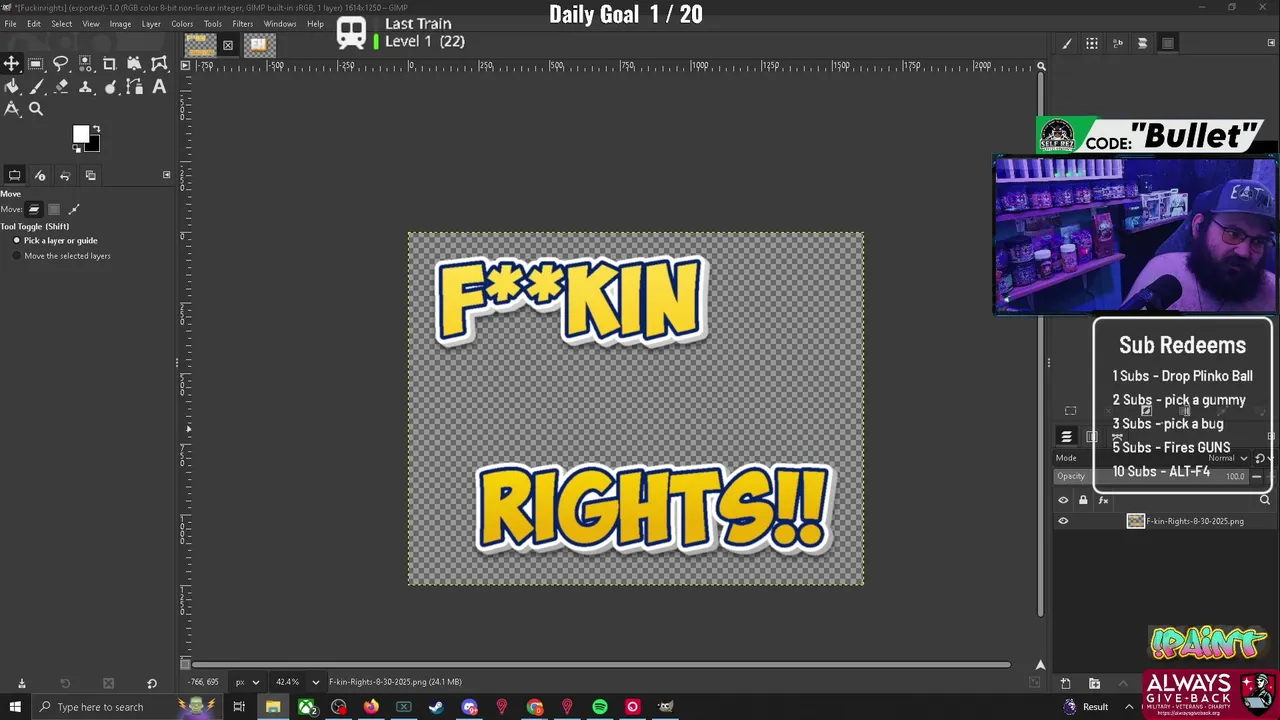Select the Rectangle Select tool

(x=36, y=64)
